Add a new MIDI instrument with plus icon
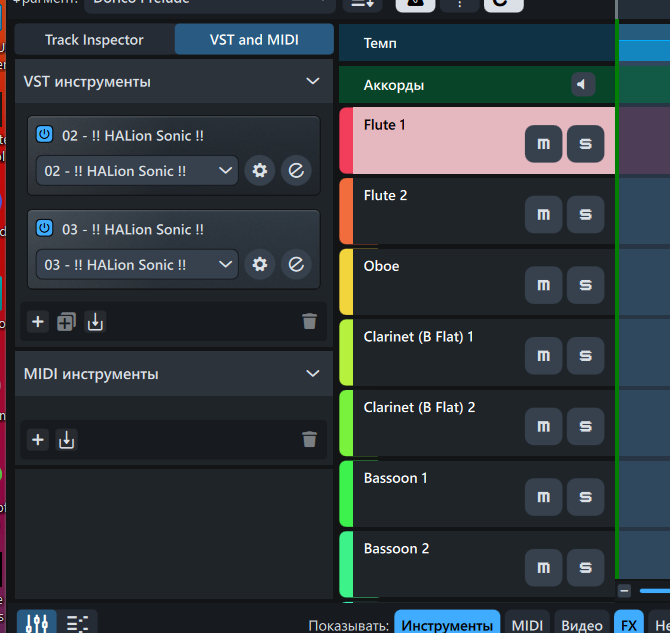 pyautogui.click(x=38, y=439)
